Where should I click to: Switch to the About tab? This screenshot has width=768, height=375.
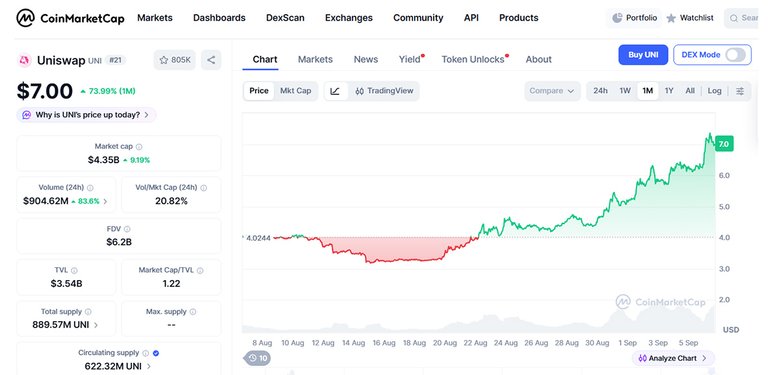[x=539, y=60]
